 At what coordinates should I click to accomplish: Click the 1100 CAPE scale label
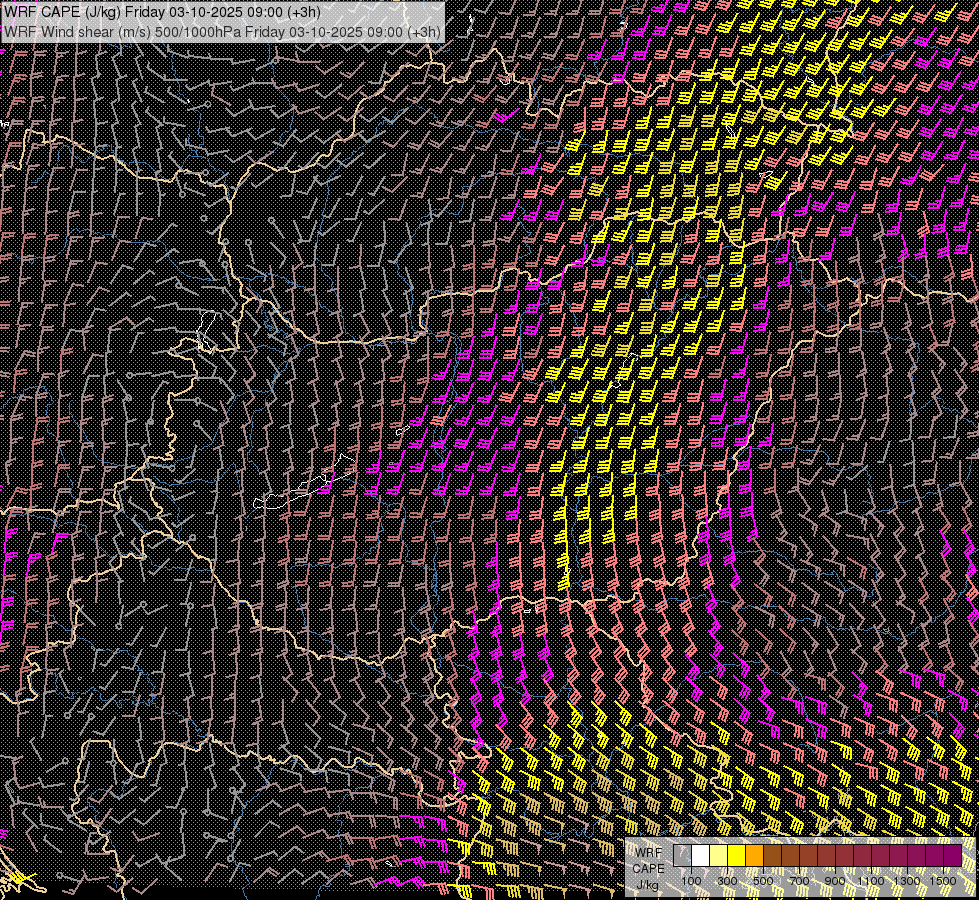tap(871, 880)
